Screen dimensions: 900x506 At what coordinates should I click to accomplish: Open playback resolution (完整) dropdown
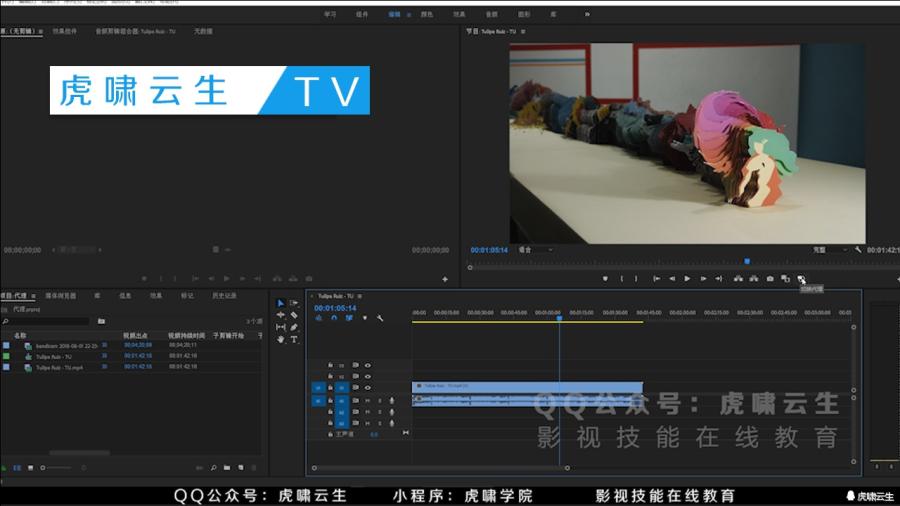coord(829,250)
